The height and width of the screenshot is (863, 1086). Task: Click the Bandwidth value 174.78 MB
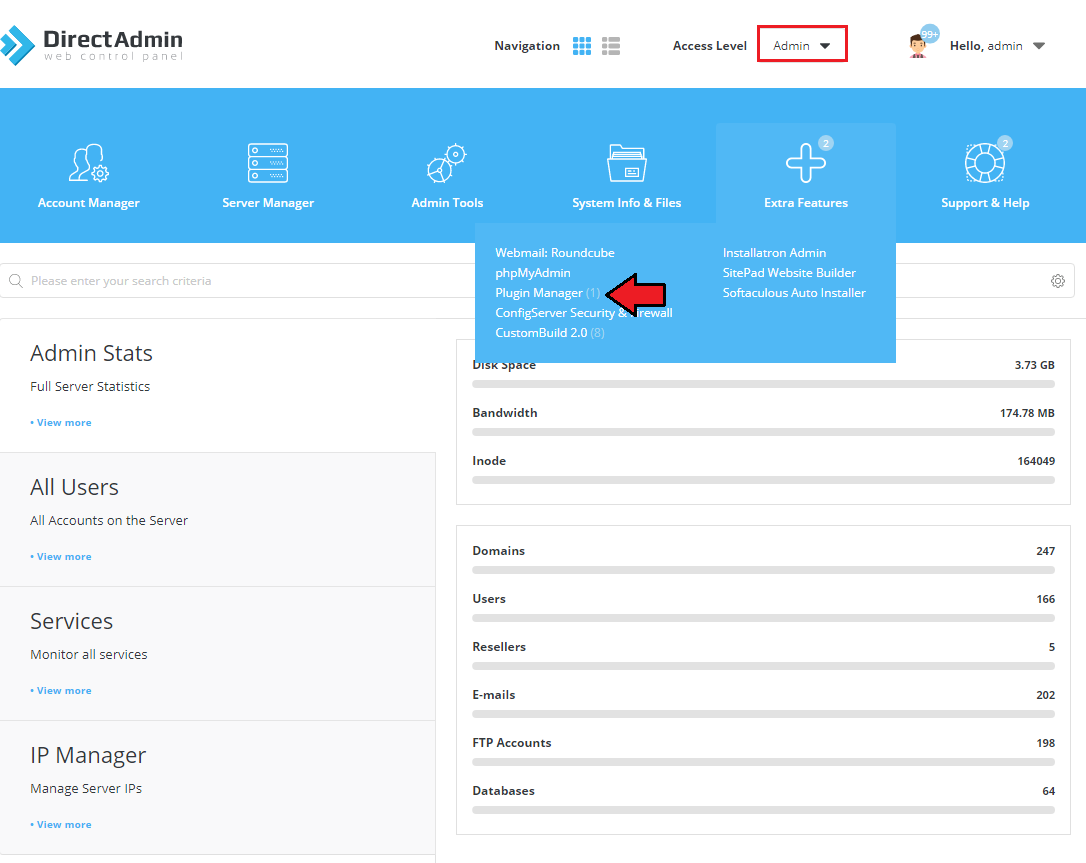(1027, 413)
